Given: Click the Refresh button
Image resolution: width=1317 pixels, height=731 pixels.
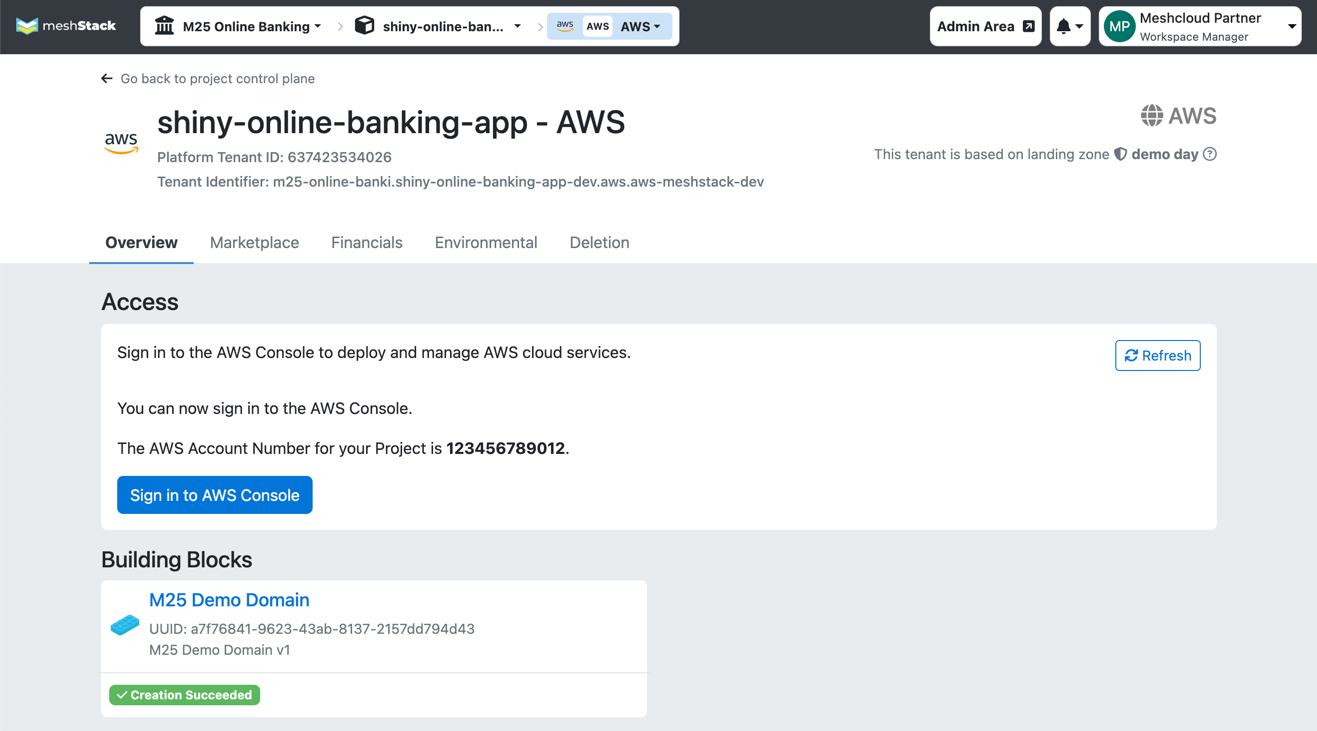Looking at the screenshot, I should pyautogui.click(x=1158, y=356).
